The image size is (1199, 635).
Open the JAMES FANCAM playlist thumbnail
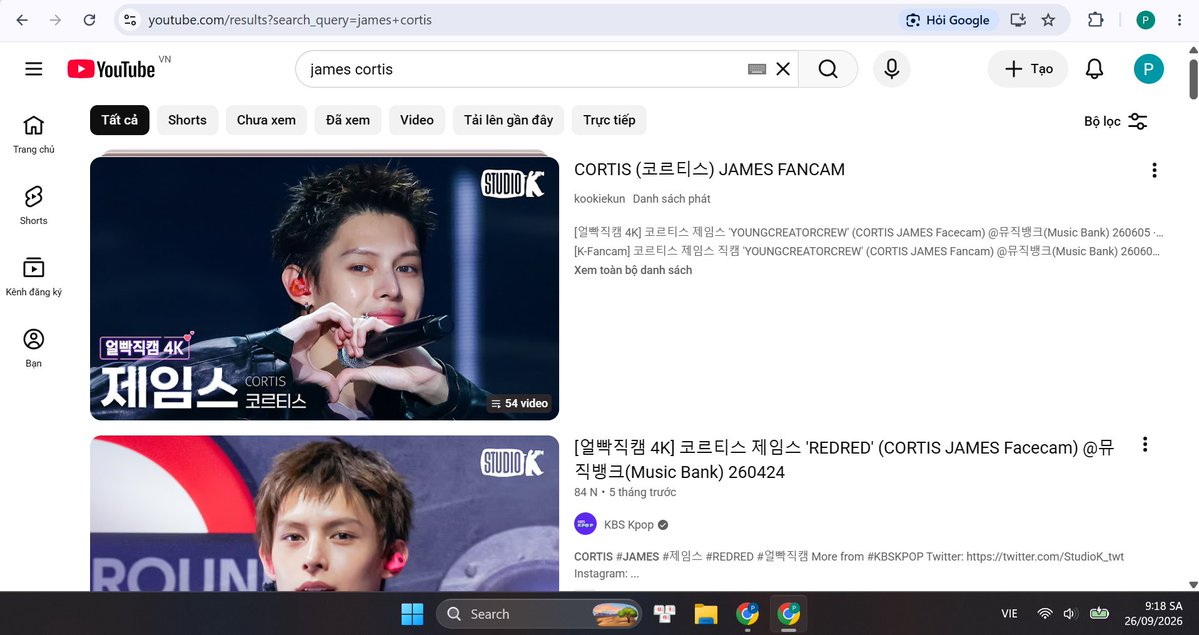(324, 288)
